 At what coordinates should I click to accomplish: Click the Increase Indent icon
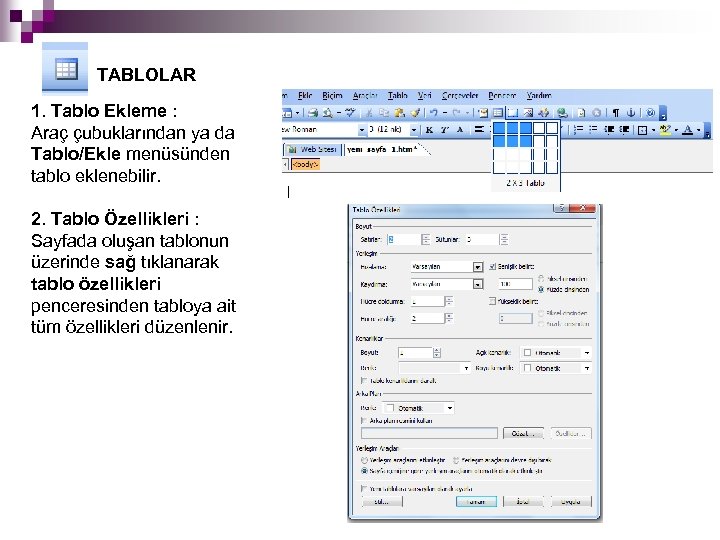click(x=624, y=130)
